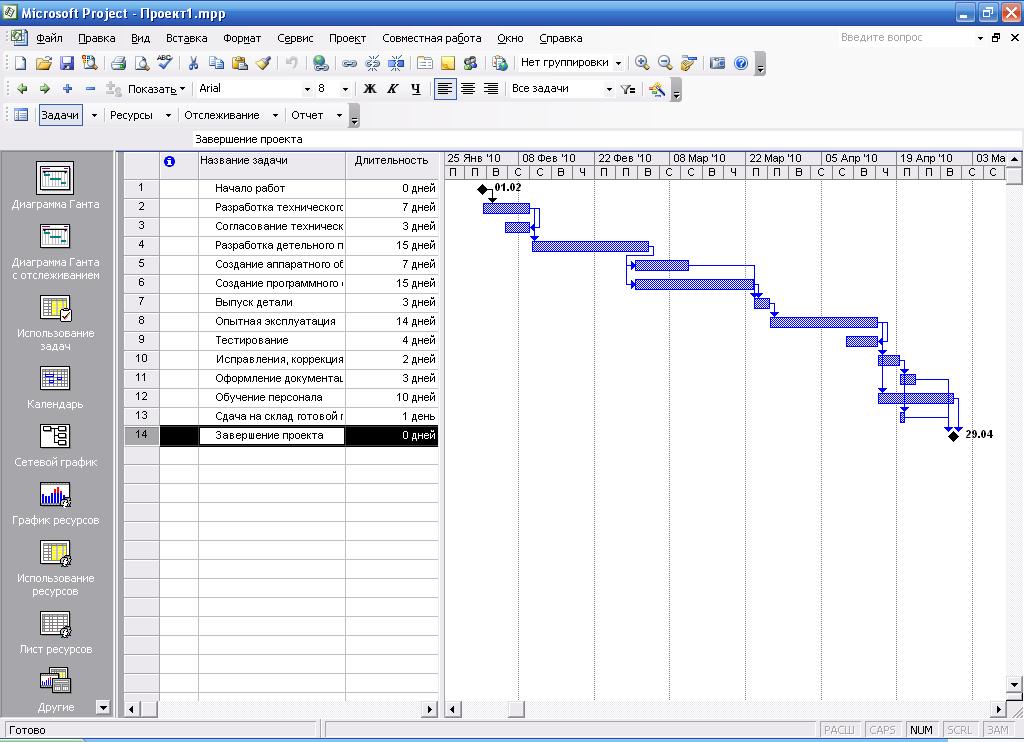Open the Arial font dropdown
Viewport: 1024px width, 742px height.
pyautogui.click(x=307, y=89)
